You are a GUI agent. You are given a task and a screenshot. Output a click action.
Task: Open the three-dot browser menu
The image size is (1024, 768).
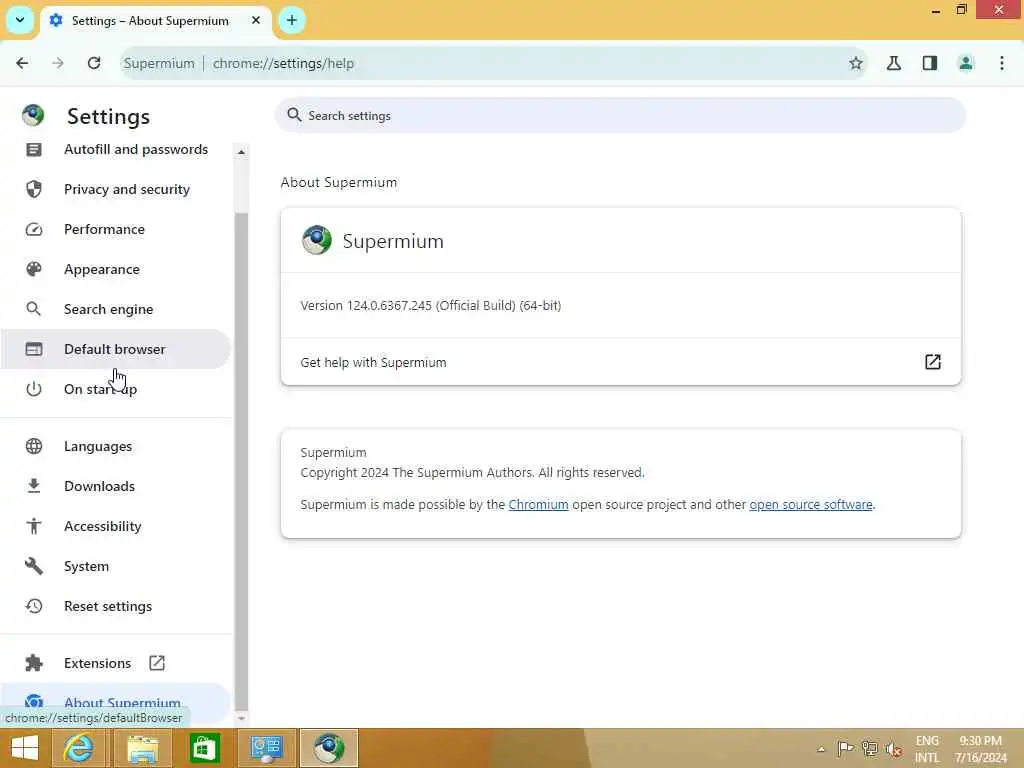pyautogui.click(x=1002, y=63)
